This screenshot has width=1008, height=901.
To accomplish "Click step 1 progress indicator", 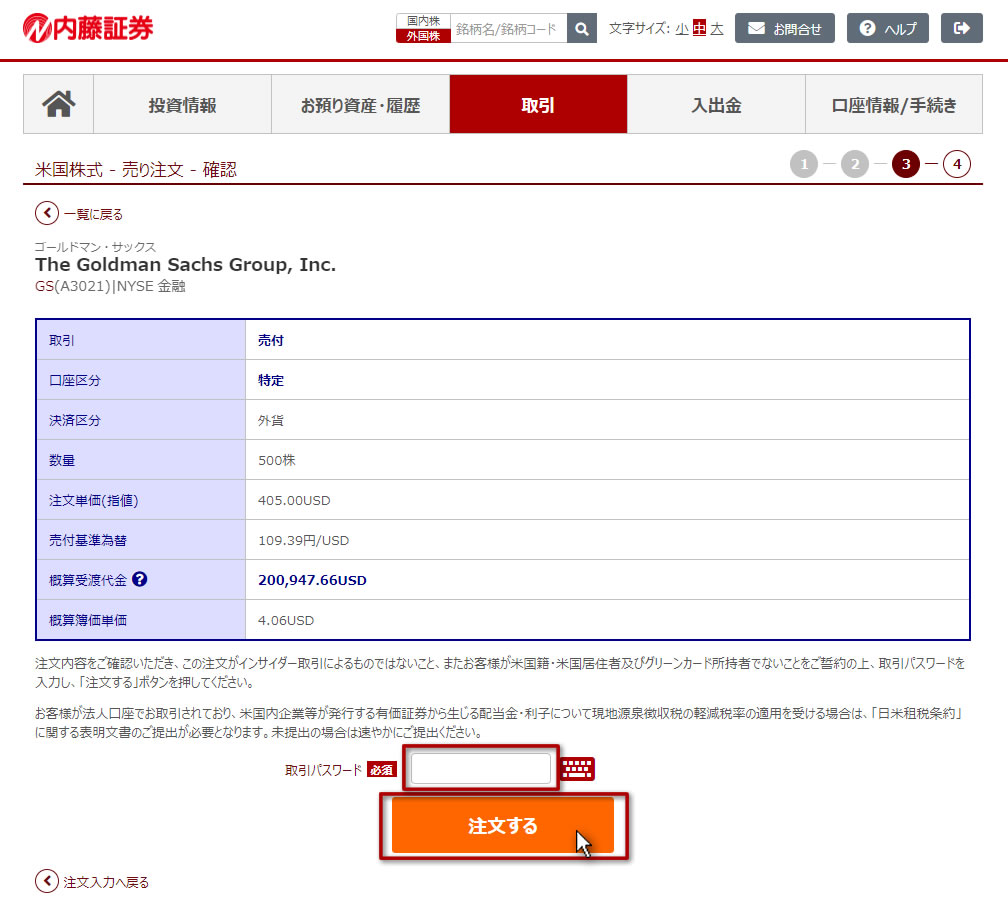I will click(804, 165).
